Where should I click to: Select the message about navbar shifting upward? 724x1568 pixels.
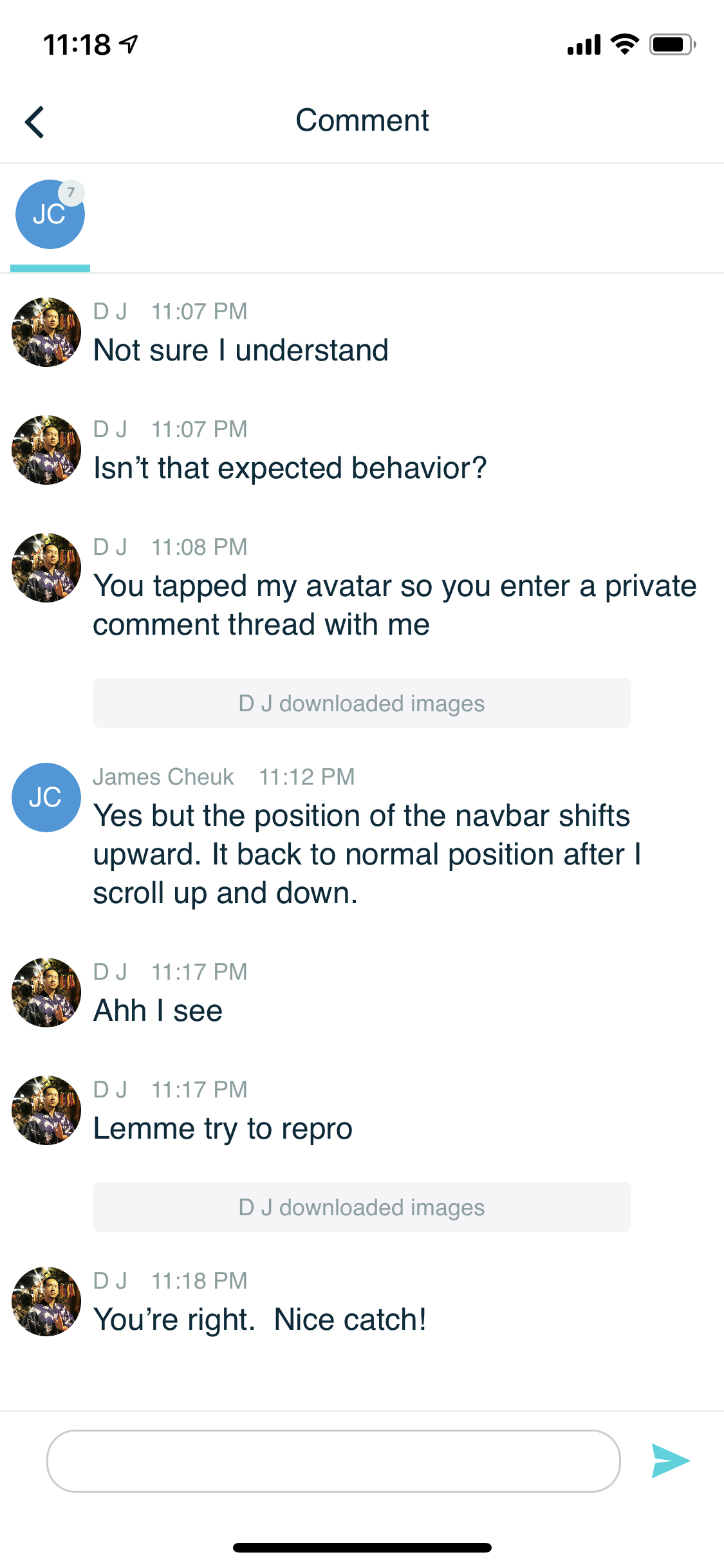(x=367, y=854)
